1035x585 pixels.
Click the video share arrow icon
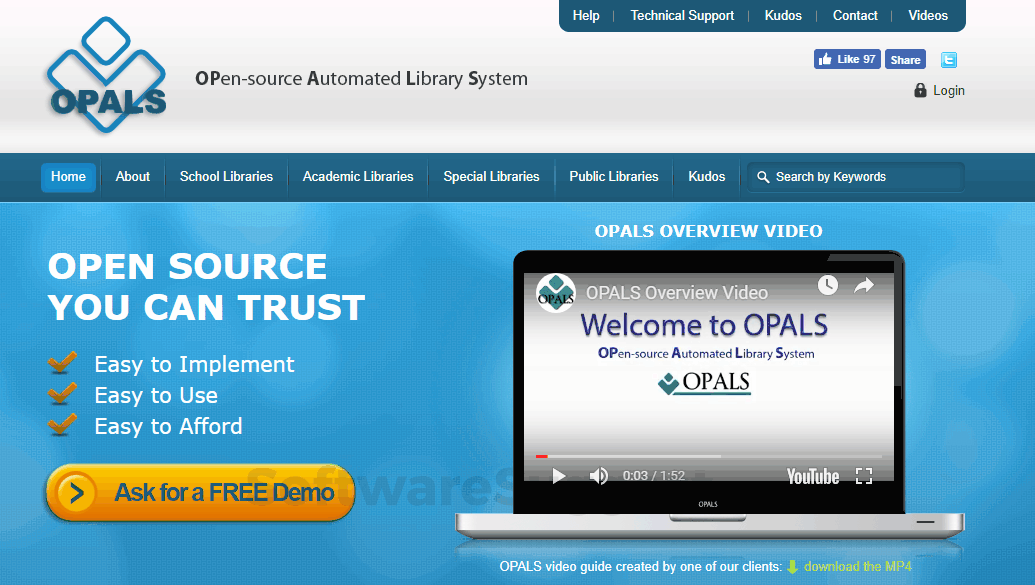coord(864,285)
